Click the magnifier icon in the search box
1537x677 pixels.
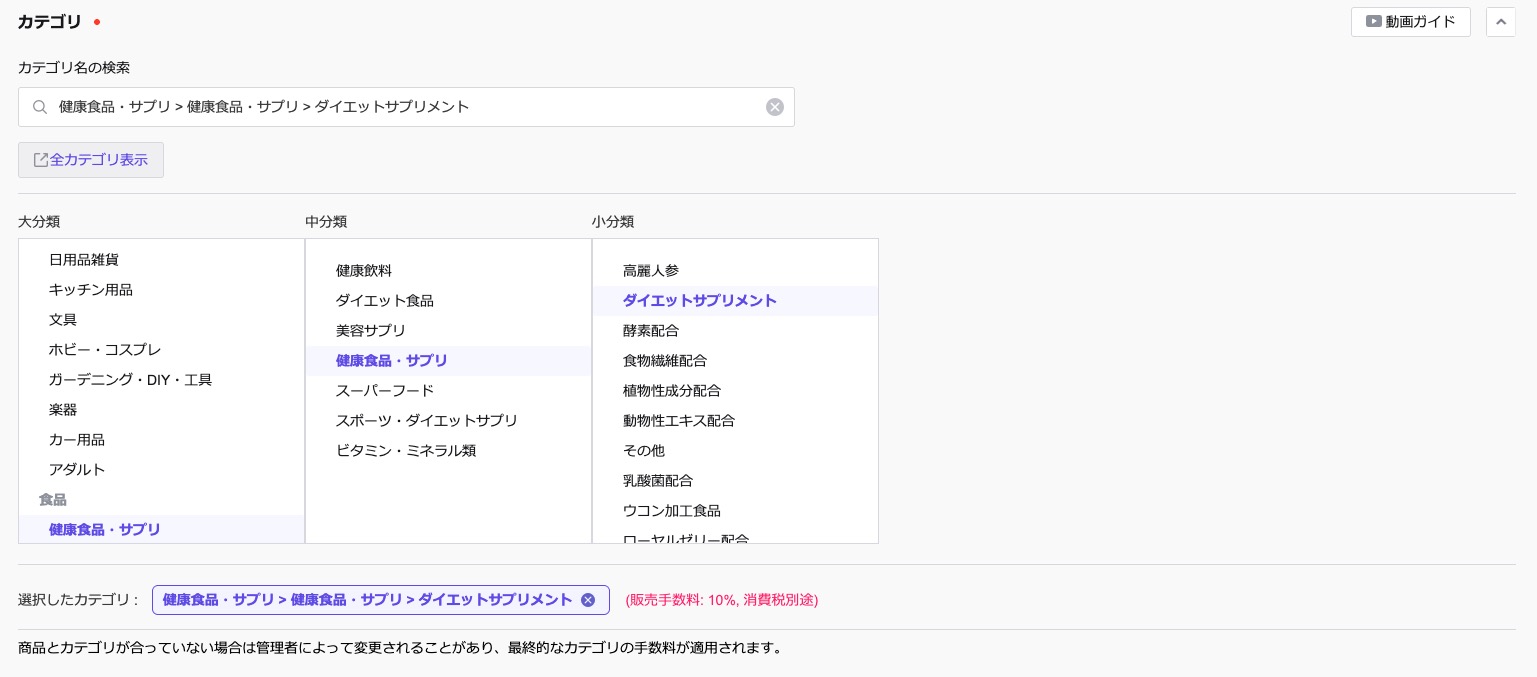40,107
